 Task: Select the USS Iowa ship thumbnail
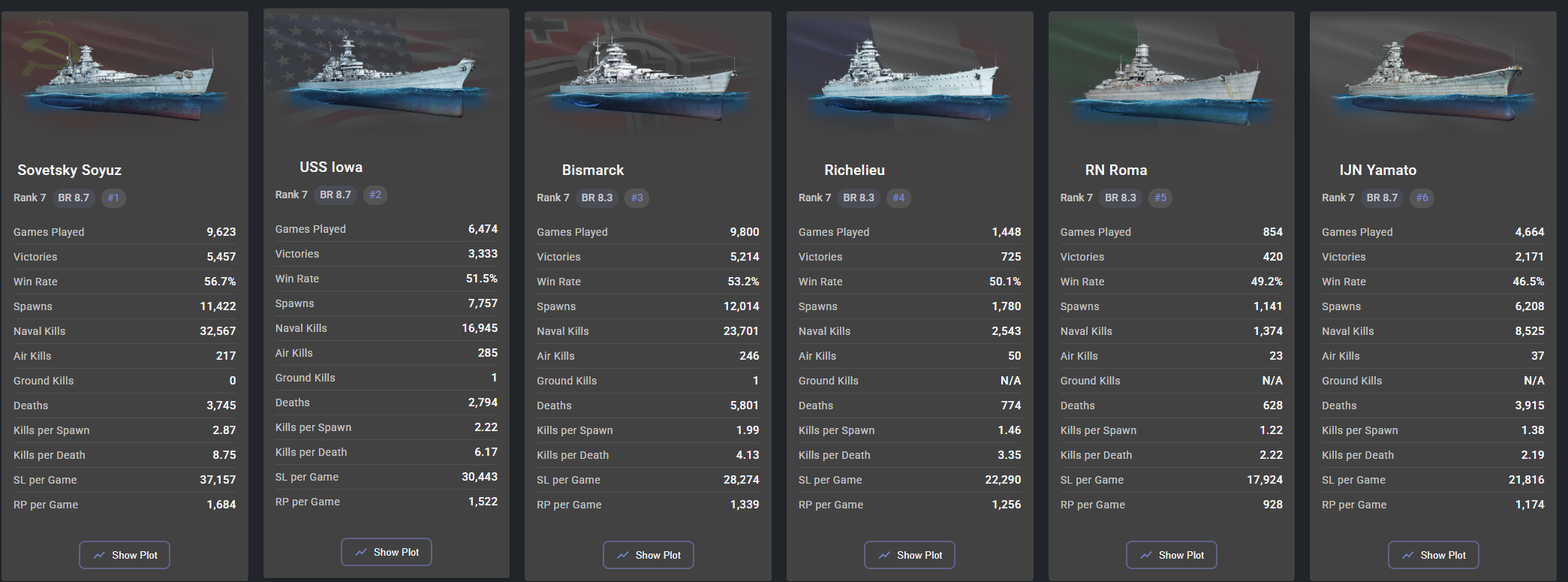tap(387, 76)
